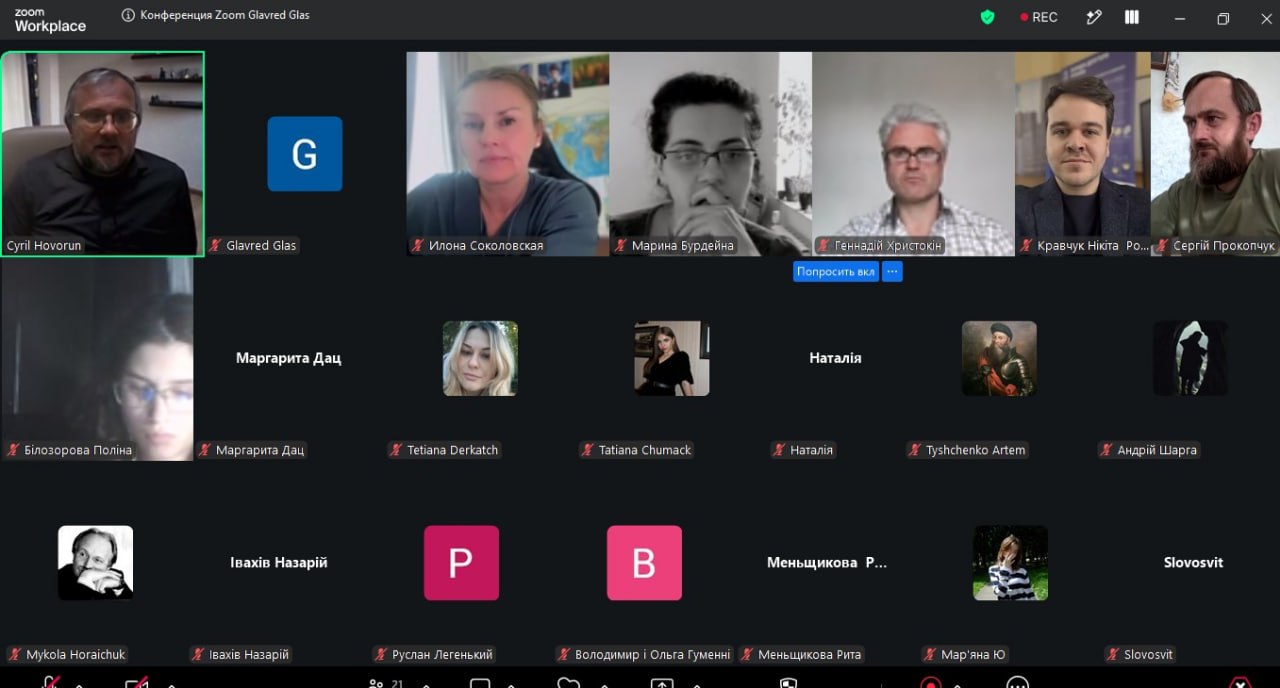Select Геннадій Христокін's video tile
The width and height of the screenshot is (1280, 688).
tap(914, 154)
